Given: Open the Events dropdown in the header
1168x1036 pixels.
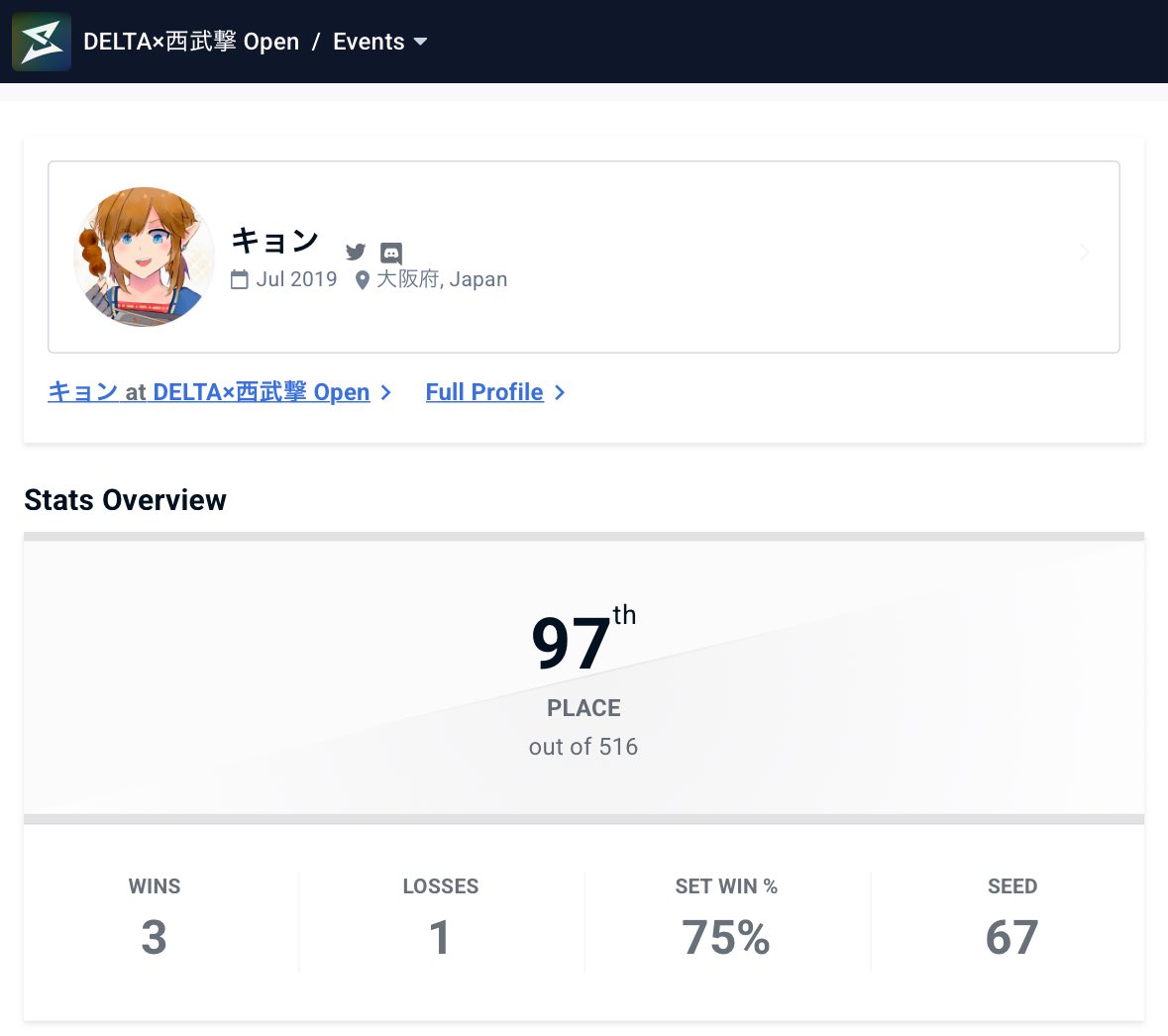Looking at the screenshot, I should 420,42.
